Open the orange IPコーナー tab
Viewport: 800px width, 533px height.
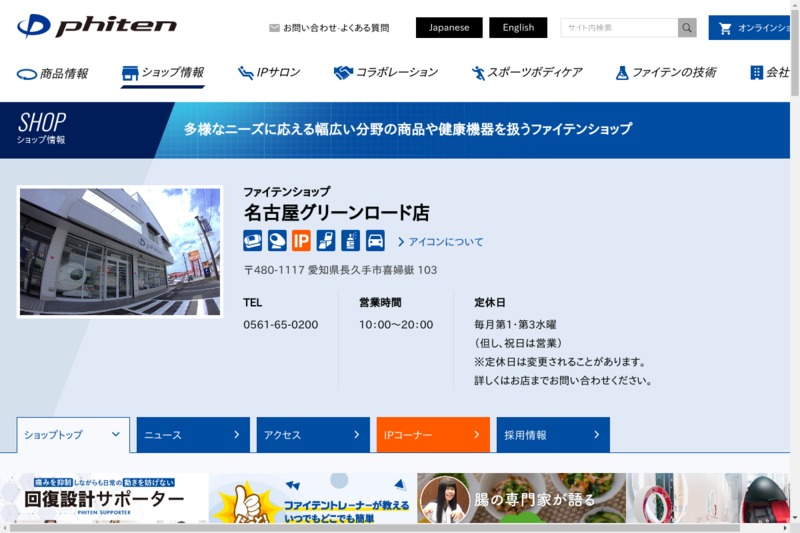433,435
